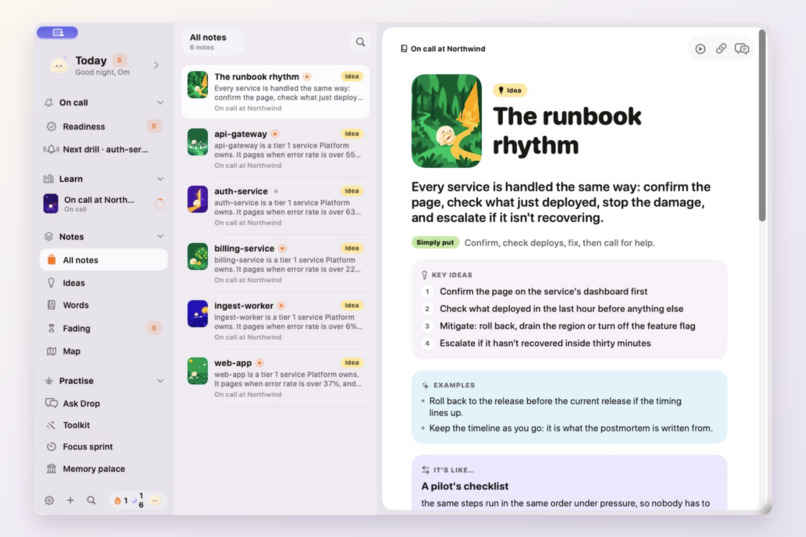
Task: Click the Words book icon
Action: [x=51, y=305]
